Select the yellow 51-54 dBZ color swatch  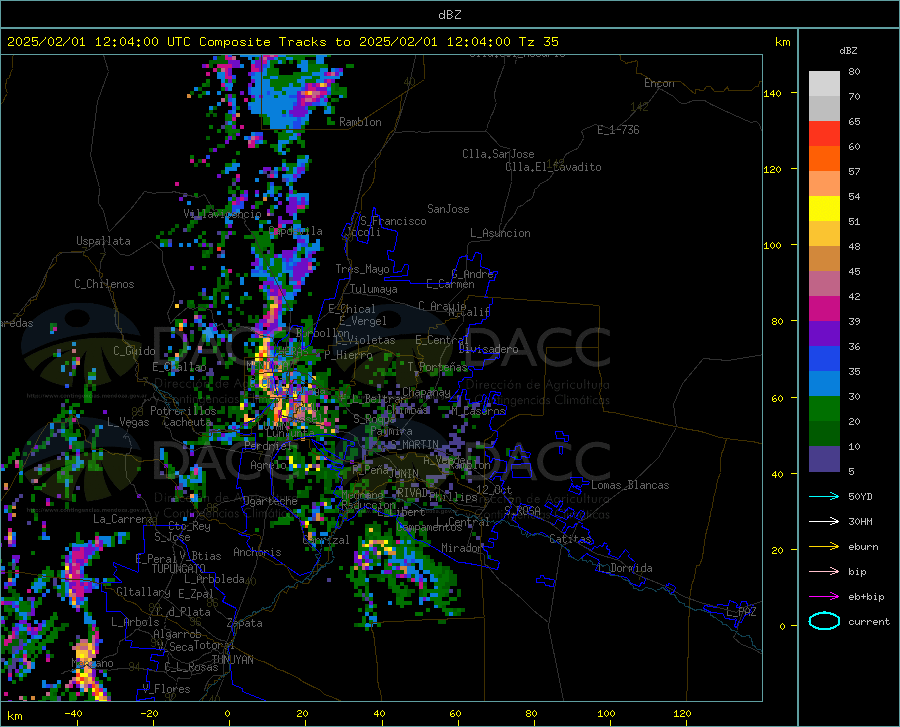pos(824,209)
